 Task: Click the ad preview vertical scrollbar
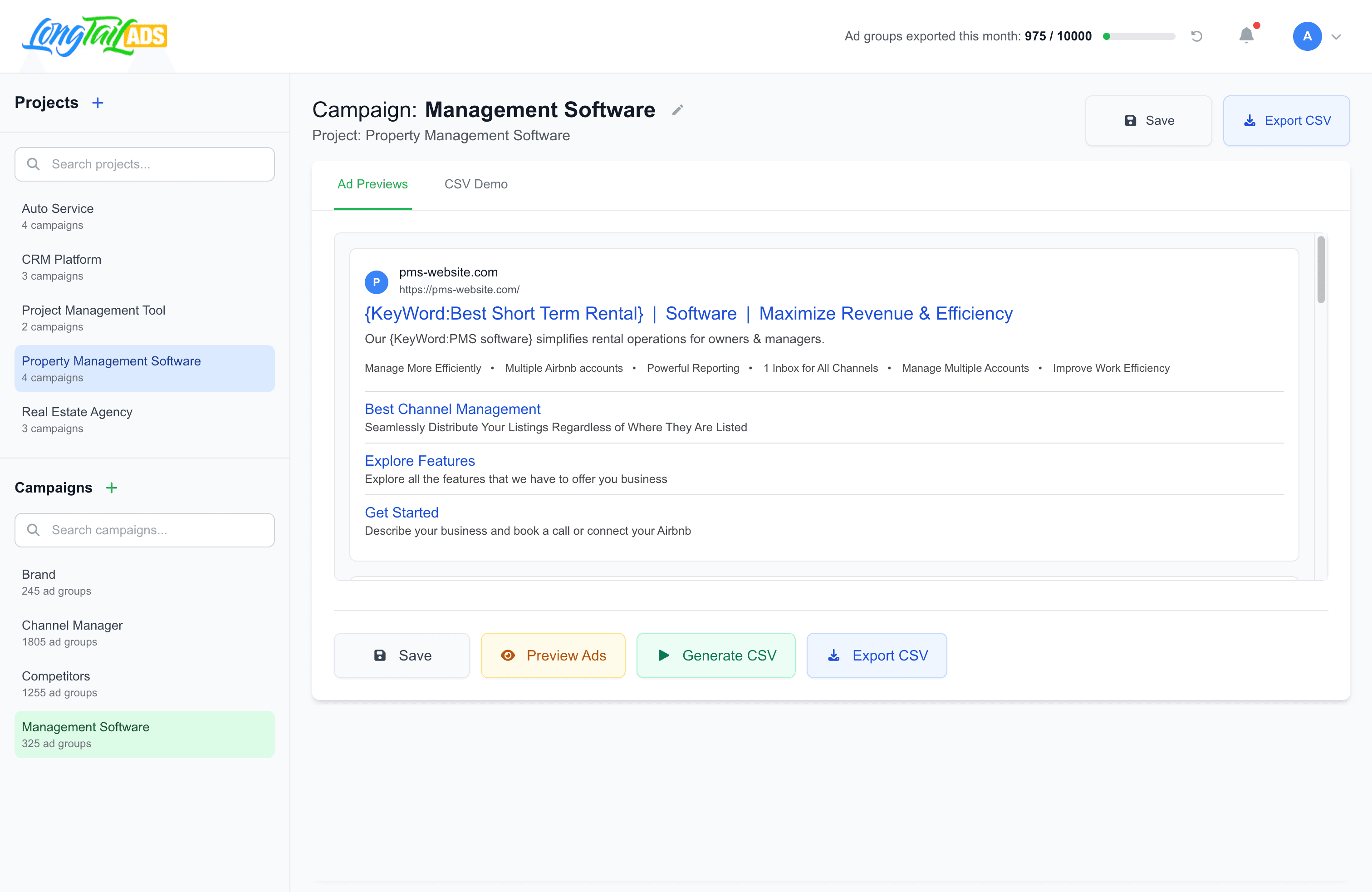(x=1321, y=270)
